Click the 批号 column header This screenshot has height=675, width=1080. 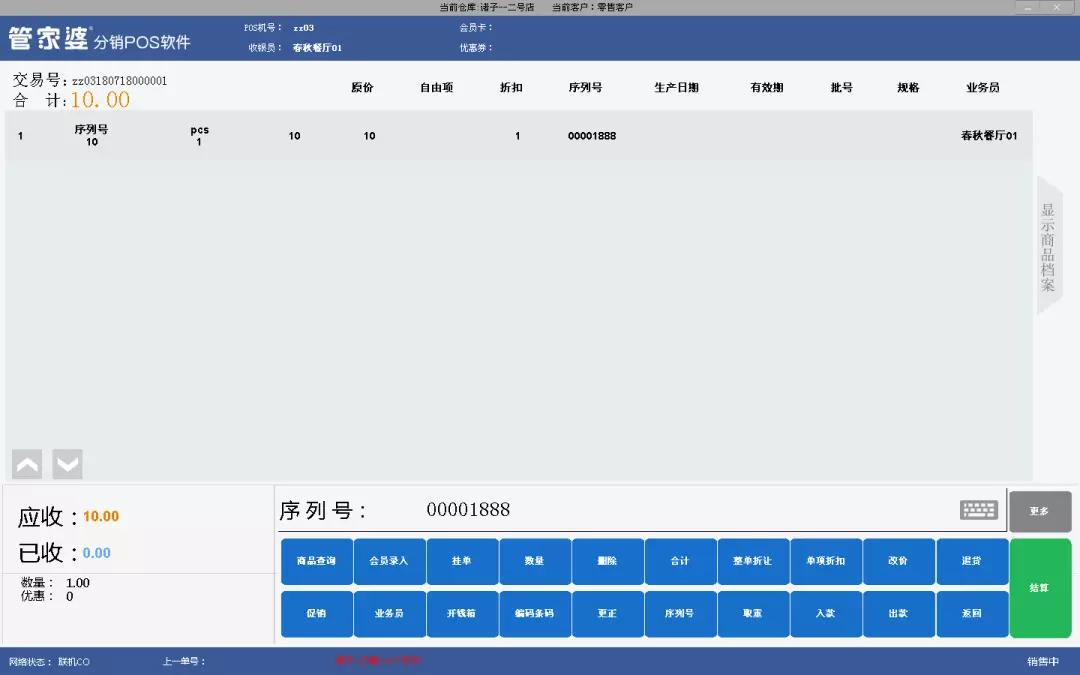(x=842, y=87)
